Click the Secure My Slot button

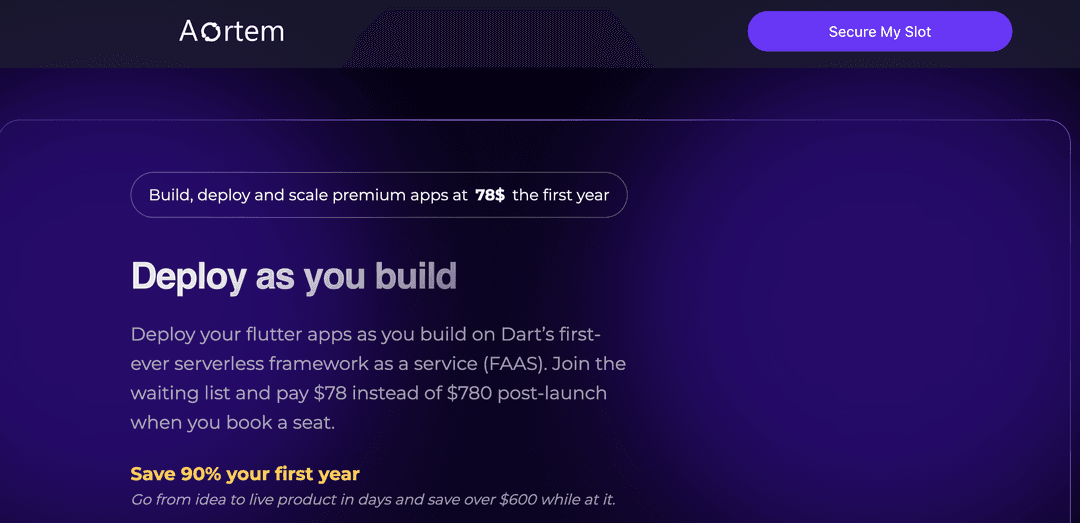click(x=880, y=32)
